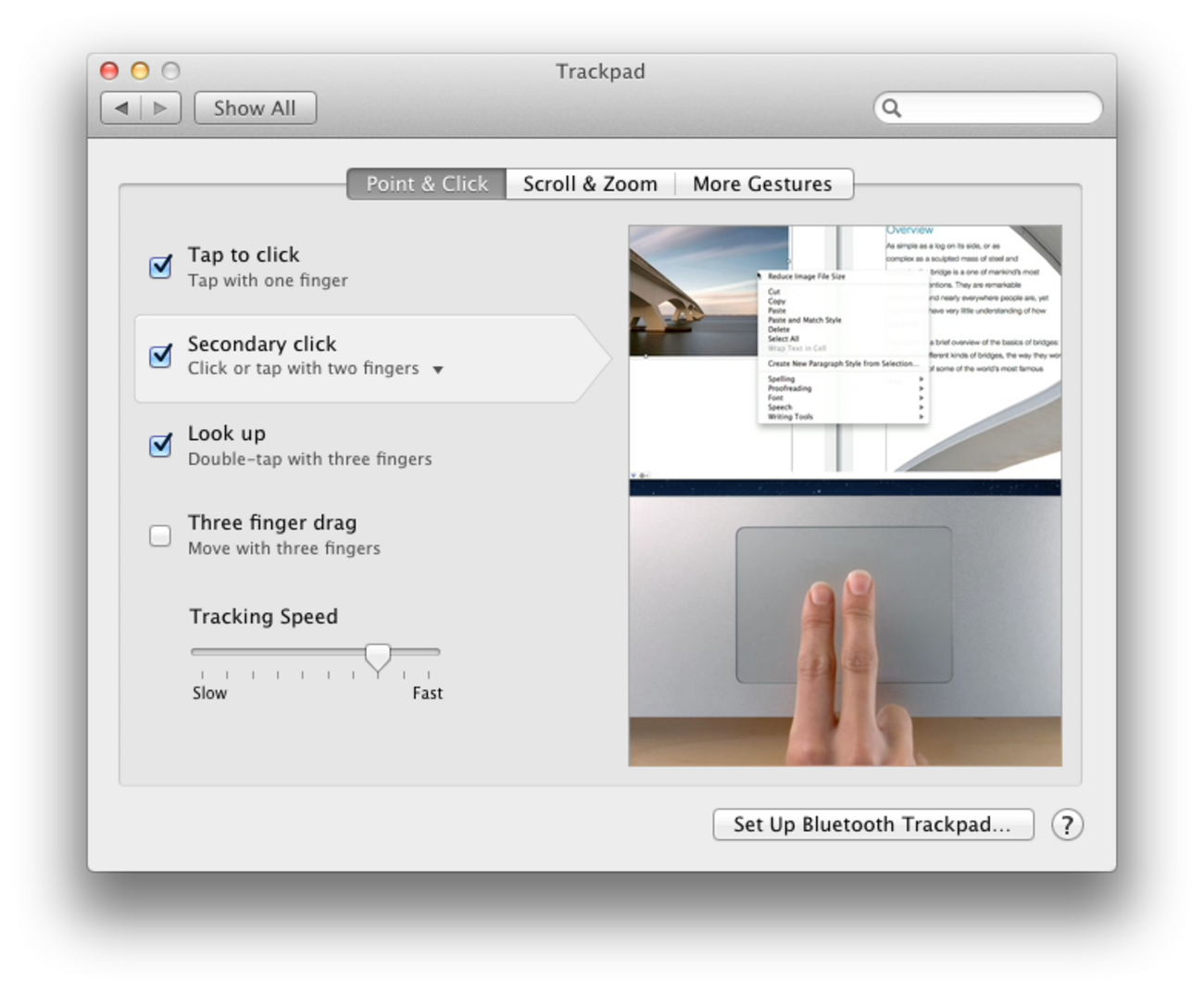This screenshot has width=1204, height=993.
Task: Click the red close window button
Action: pyautogui.click(x=109, y=70)
